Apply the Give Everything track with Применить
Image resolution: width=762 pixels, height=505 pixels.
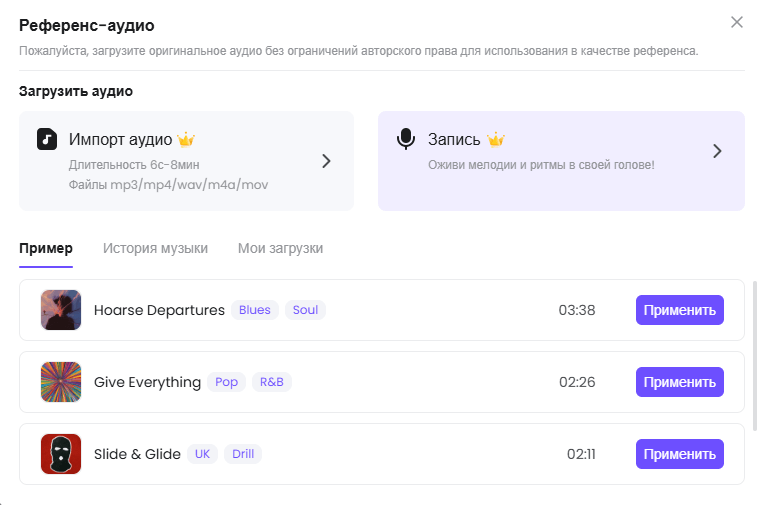pyautogui.click(x=679, y=382)
